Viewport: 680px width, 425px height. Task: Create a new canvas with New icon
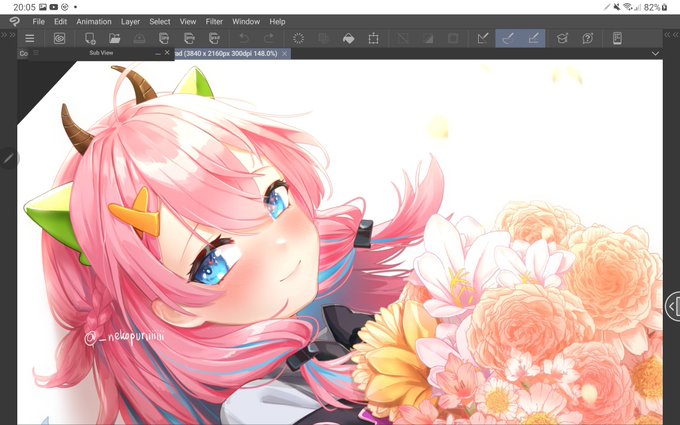90,39
